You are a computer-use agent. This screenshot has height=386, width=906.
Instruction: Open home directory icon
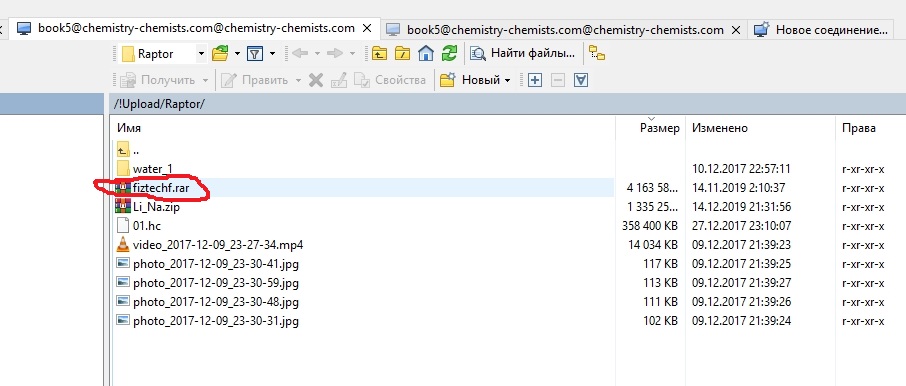pyautogui.click(x=426, y=54)
